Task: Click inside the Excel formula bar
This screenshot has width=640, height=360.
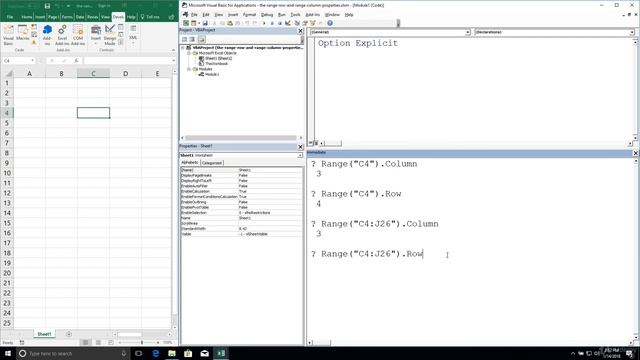Action: (x=127, y=60)
